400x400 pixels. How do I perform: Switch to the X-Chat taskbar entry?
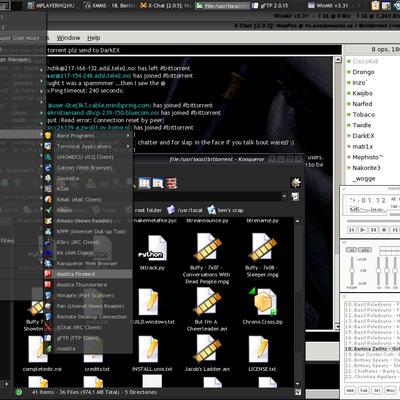(x=166, y=6)
